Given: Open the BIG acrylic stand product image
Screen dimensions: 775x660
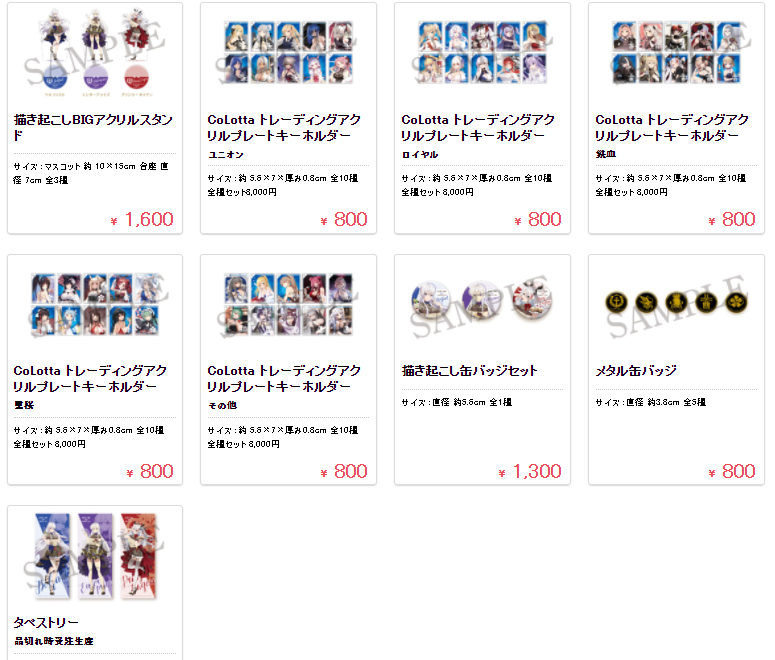Looking at the screenshot, I should pos(95,53).
